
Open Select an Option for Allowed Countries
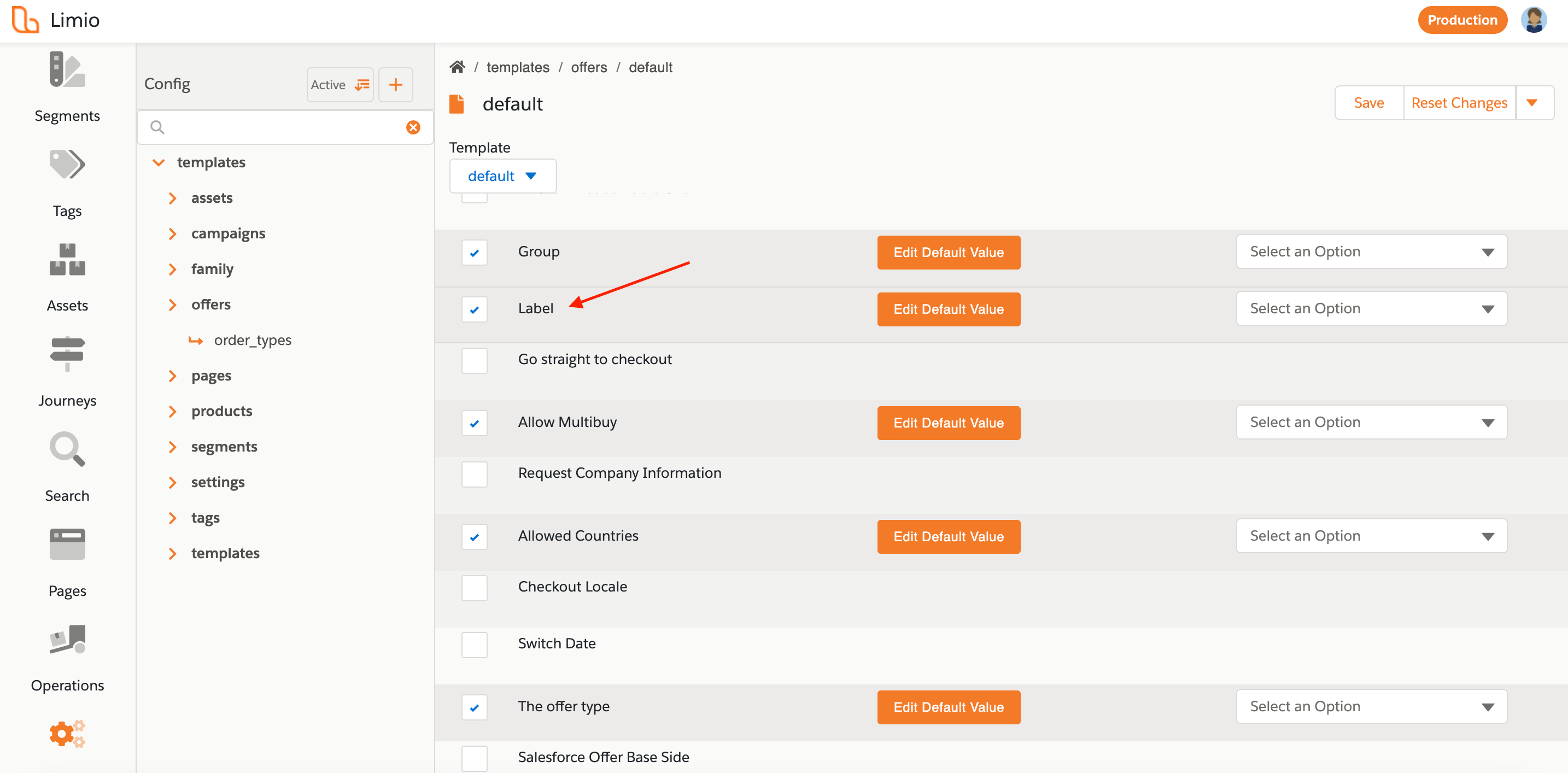[1371, 536]
